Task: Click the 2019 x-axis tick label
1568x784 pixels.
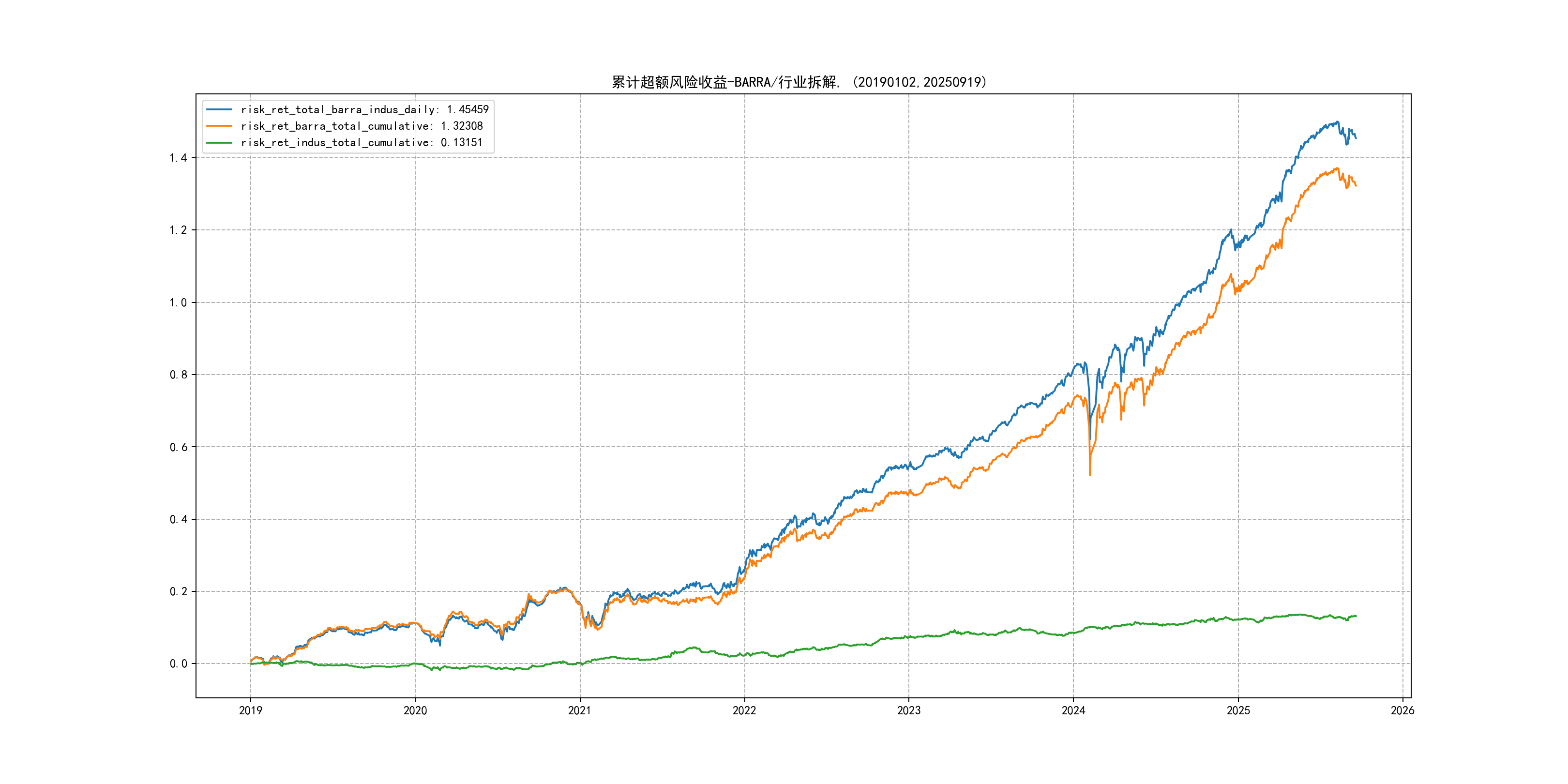Action: click(250, 710)
